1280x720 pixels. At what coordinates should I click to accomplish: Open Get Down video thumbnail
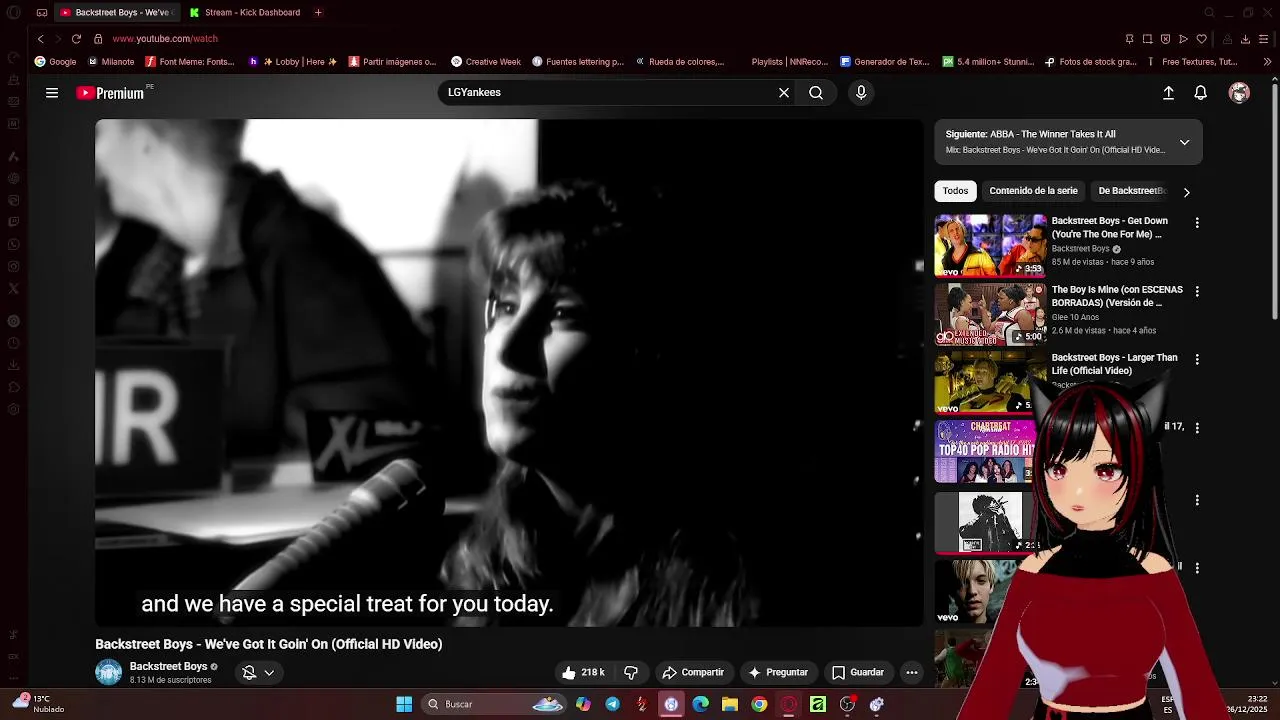pos(990,245)
